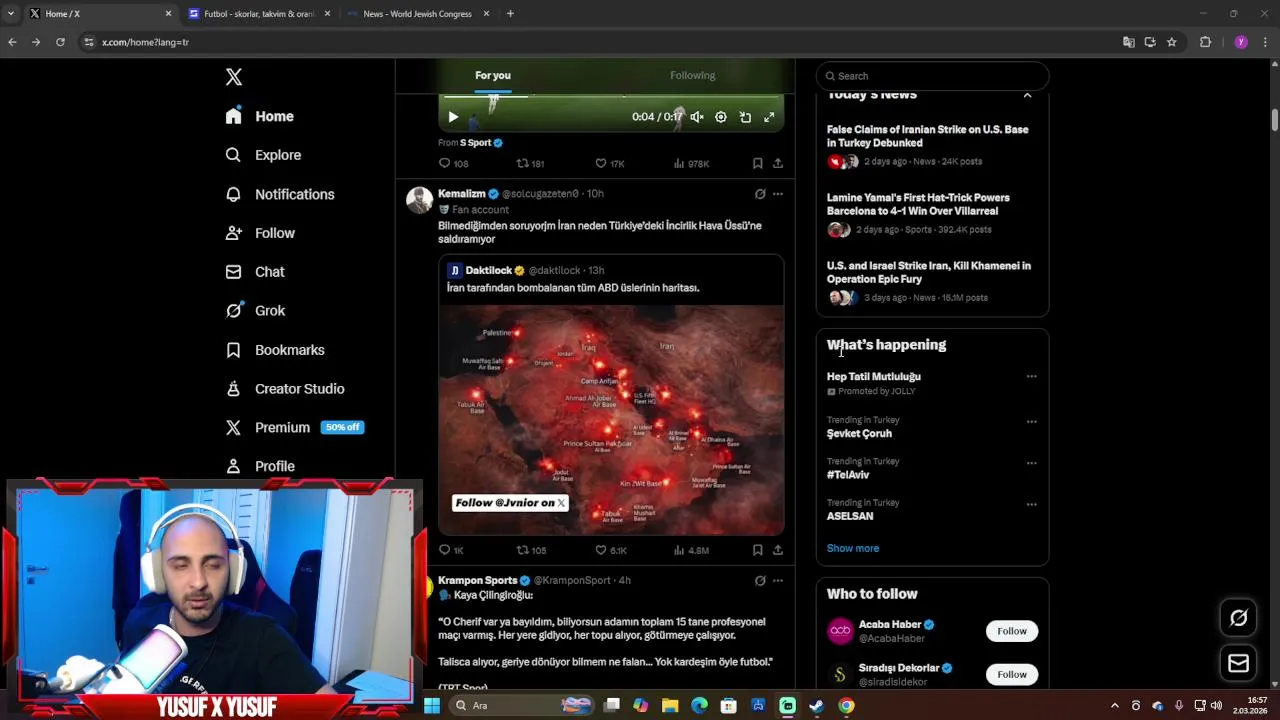This screenshot has height=720, width=1280.
Task: Open Chat in the sidebar
Action: tap(255, 272)
